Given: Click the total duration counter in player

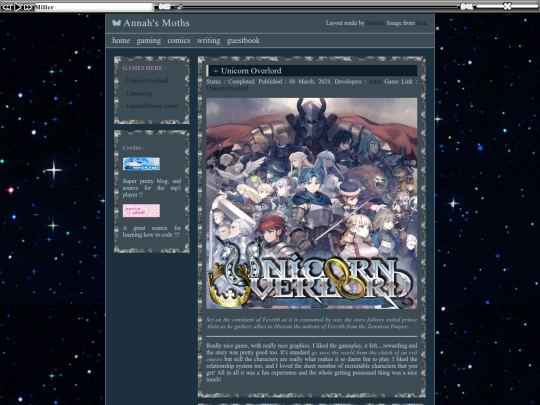Looking at the screenshot, I should [x=466, y=7].
